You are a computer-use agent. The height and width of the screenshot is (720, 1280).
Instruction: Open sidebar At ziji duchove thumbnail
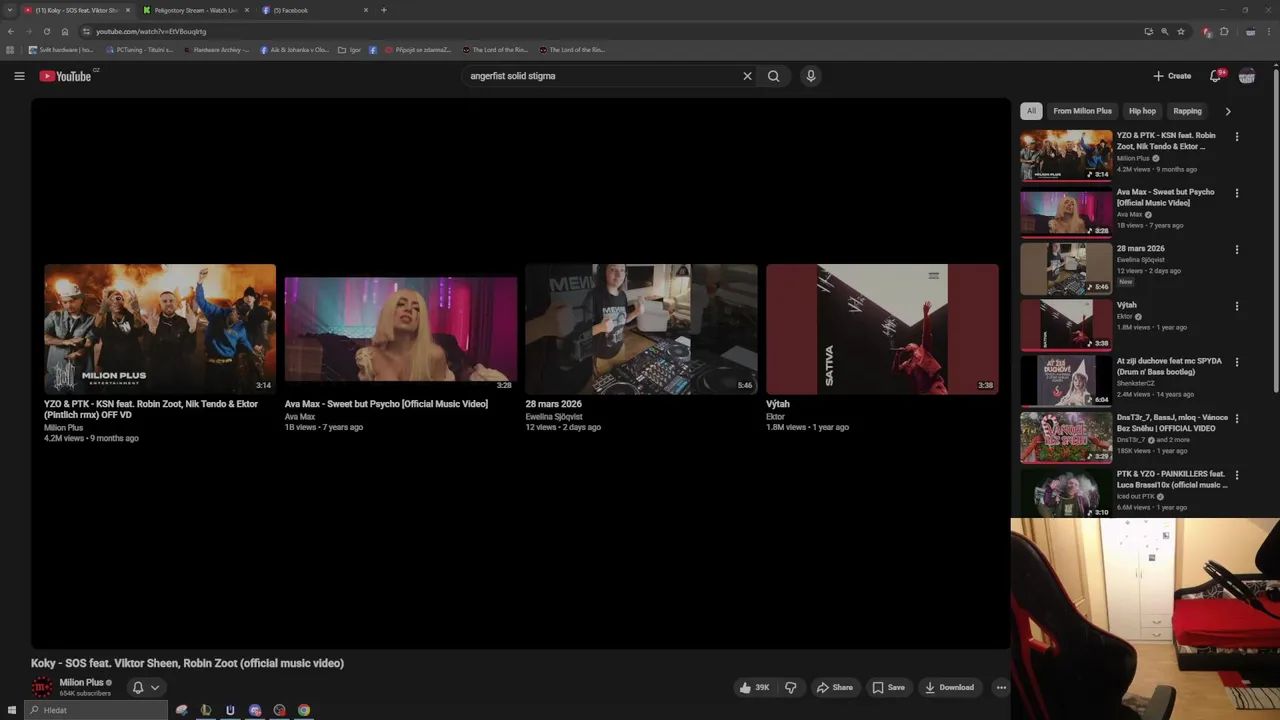[1066, 381]
